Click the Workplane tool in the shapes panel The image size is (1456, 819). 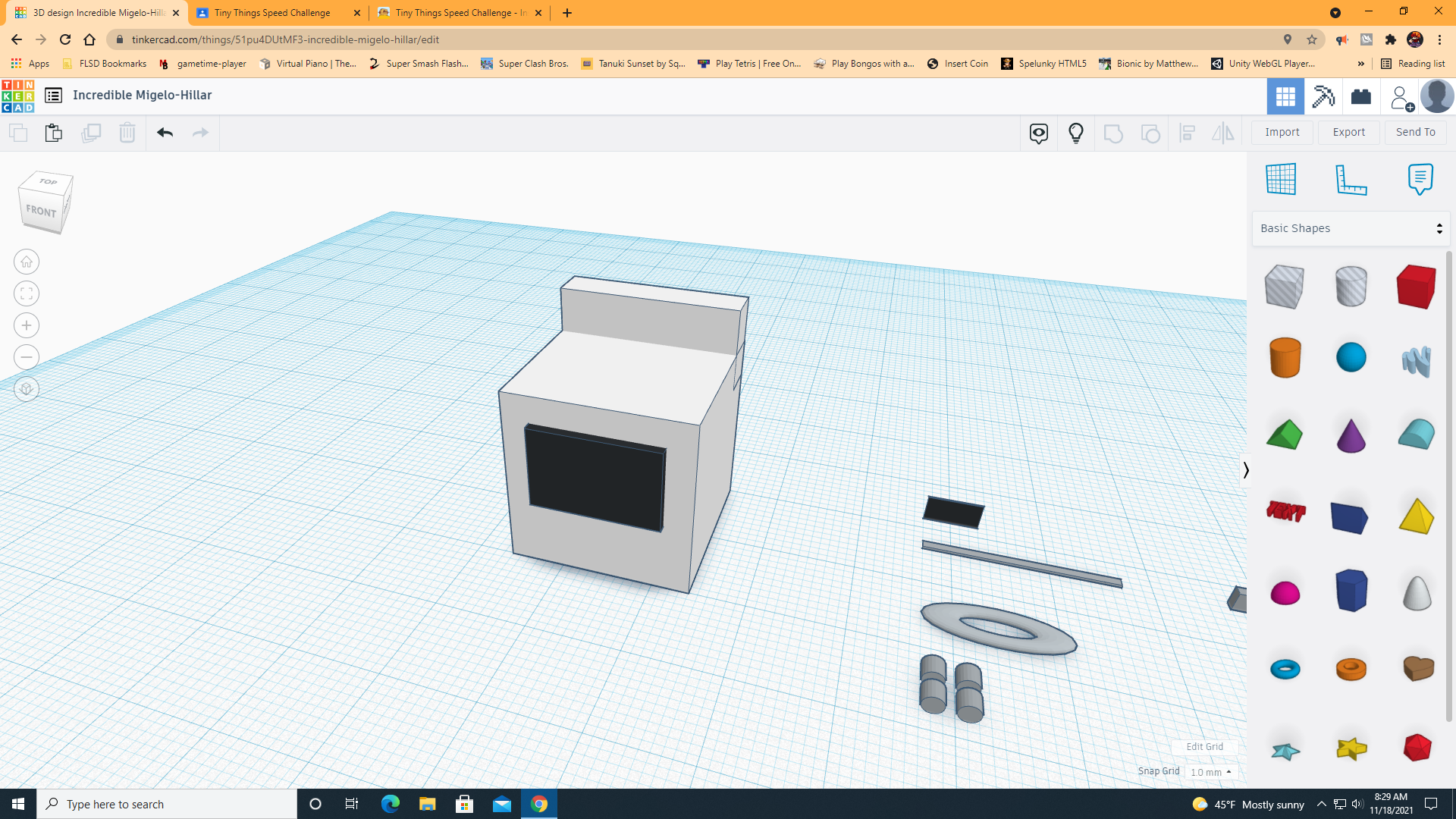(x=1281, y=179)
